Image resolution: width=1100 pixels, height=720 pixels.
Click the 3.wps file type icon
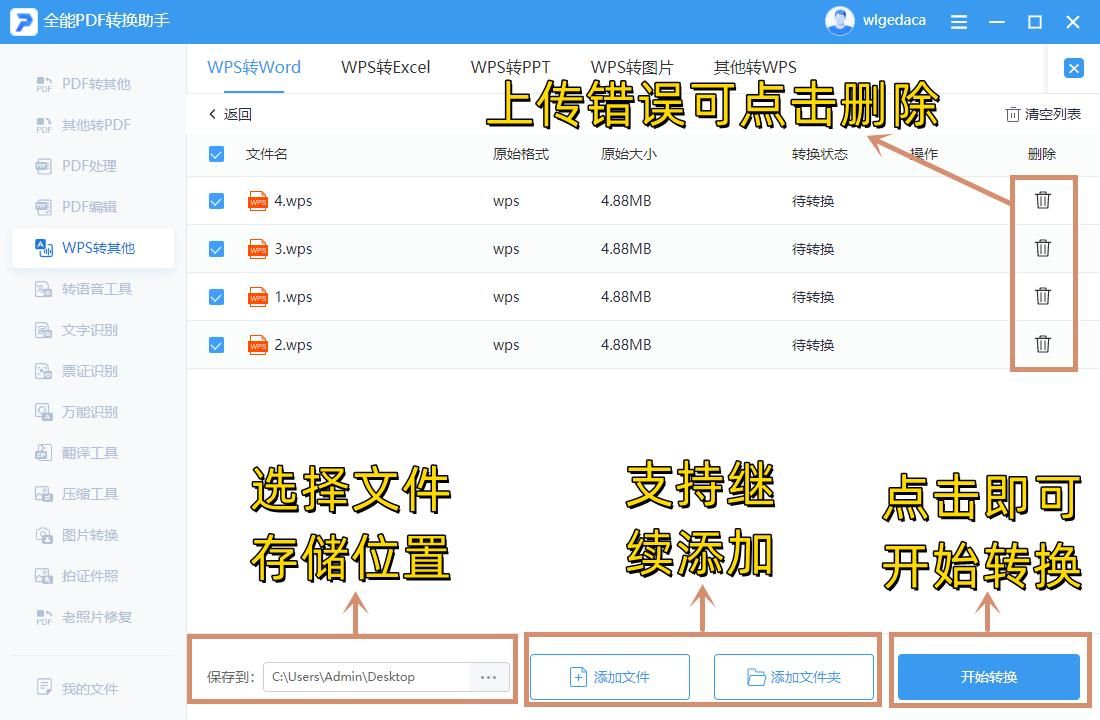[x=258, y=249]
